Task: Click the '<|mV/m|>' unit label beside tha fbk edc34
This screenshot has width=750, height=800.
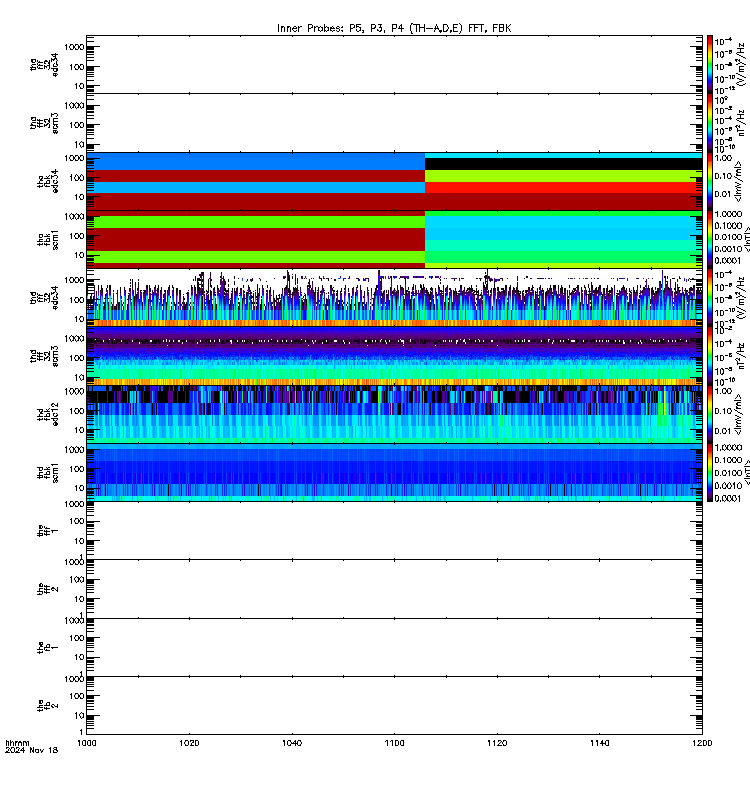Action: (x=738, y=182)
